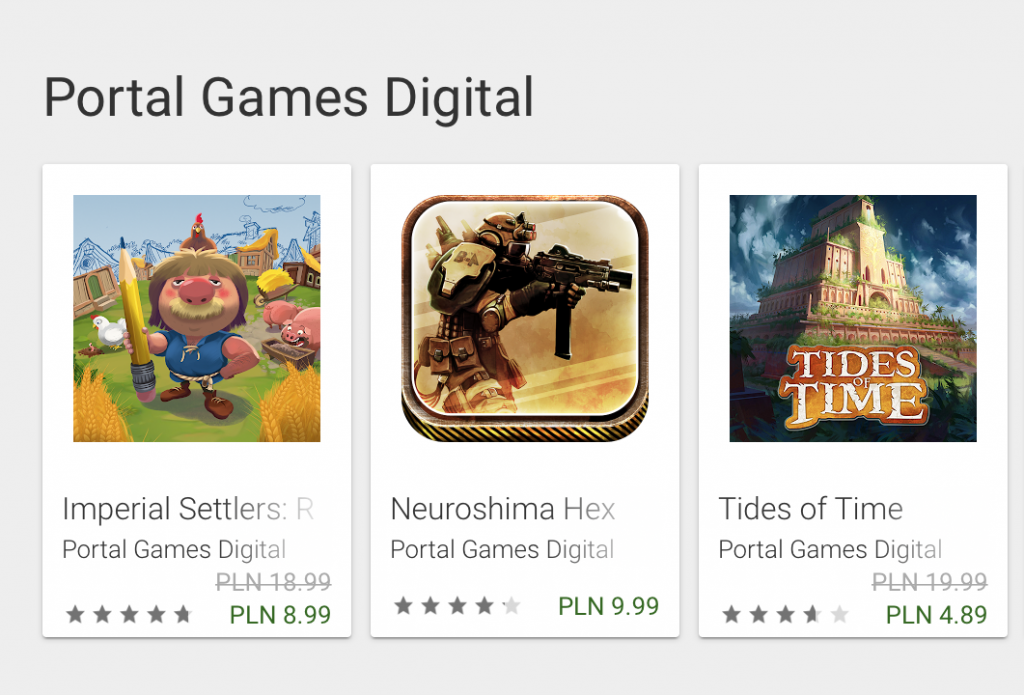Click the Imperial Settlers title text
Screen dimensions: 1024x695
[x=188, y=509]
